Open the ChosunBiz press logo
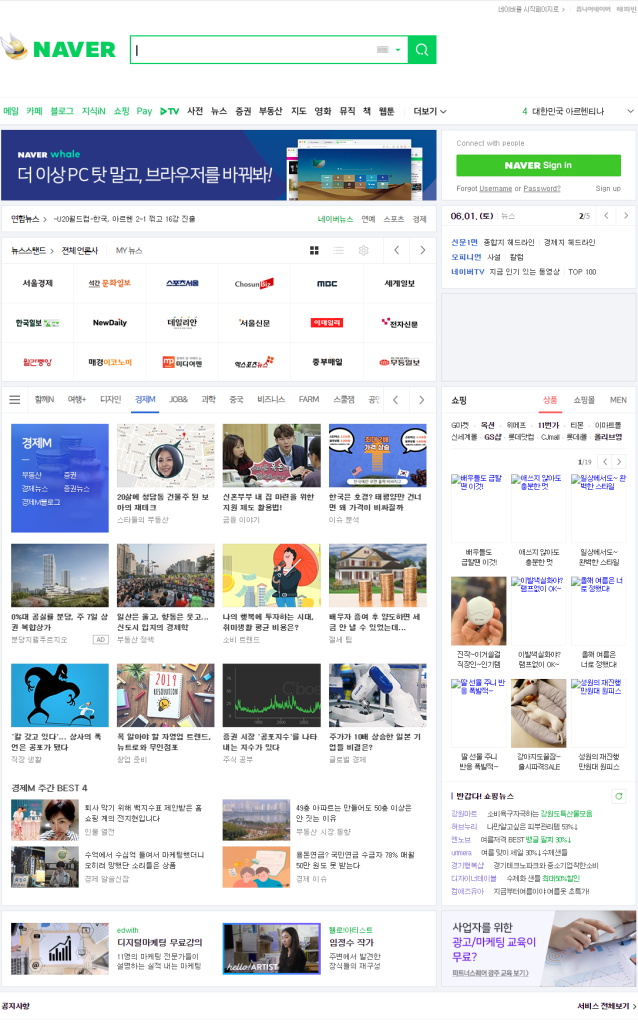 click(x=255, y=283)
